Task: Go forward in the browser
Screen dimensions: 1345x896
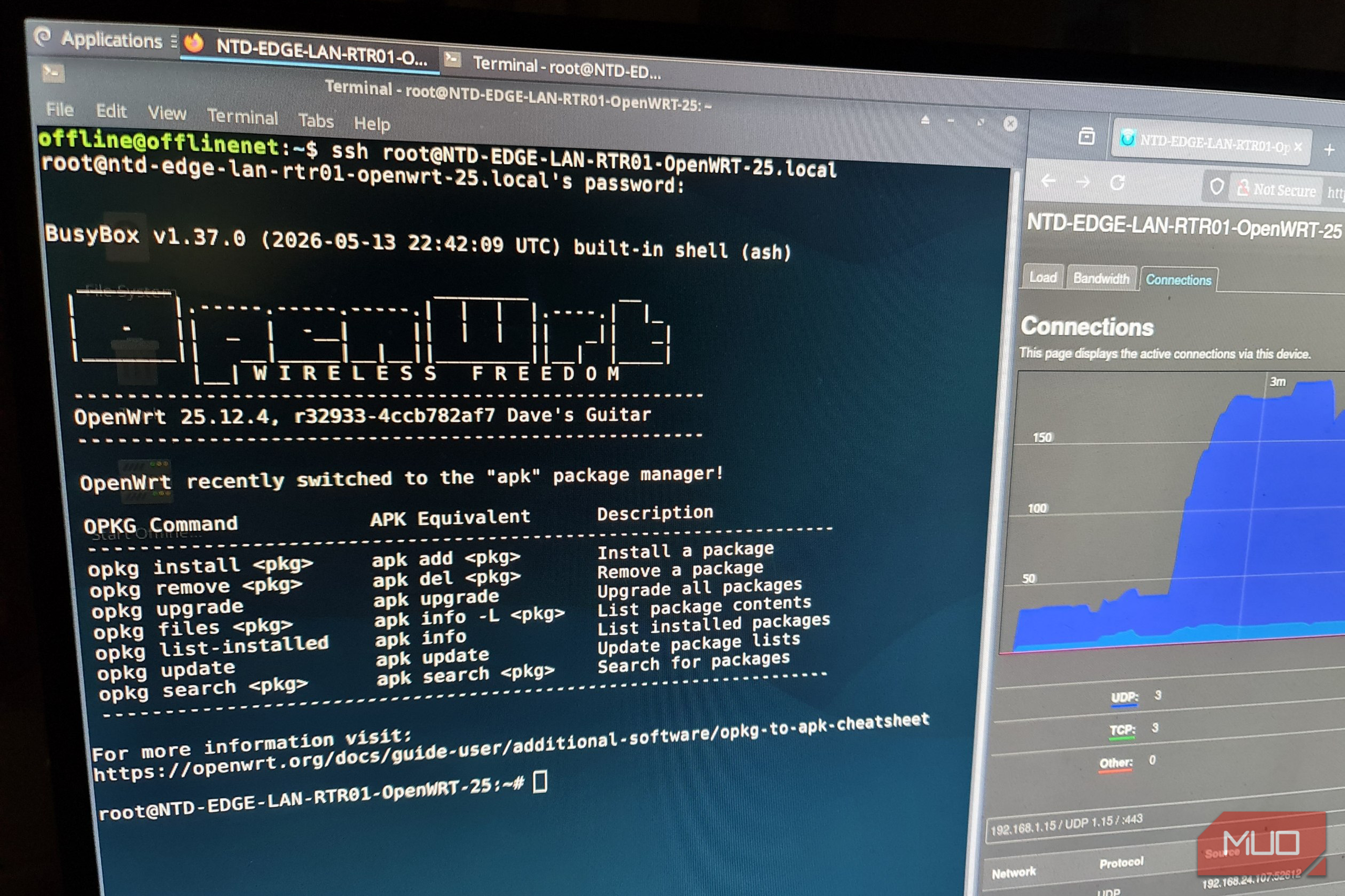Action: [1082, 182]
